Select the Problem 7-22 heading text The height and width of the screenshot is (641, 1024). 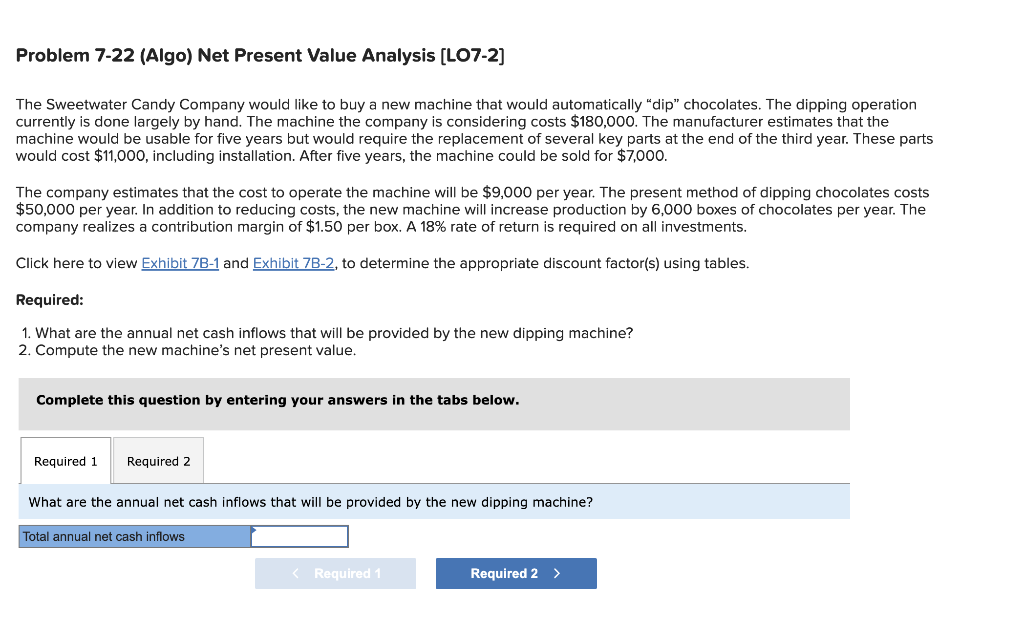(260, 55)
